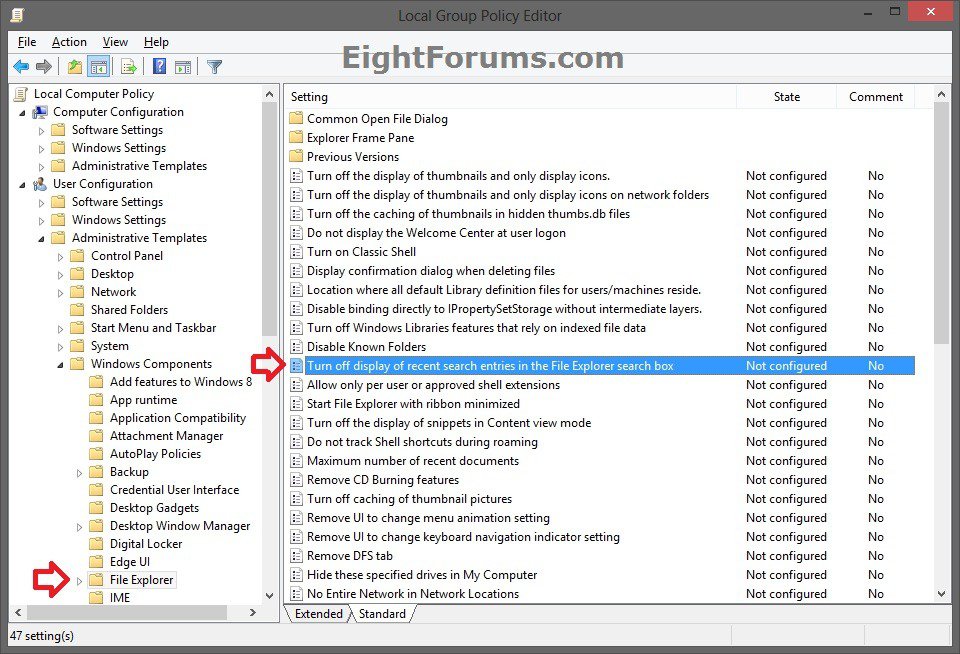Click the Local Computer Policy root icon
Viewport: 960px width, 654px height.
pos(21,94)
